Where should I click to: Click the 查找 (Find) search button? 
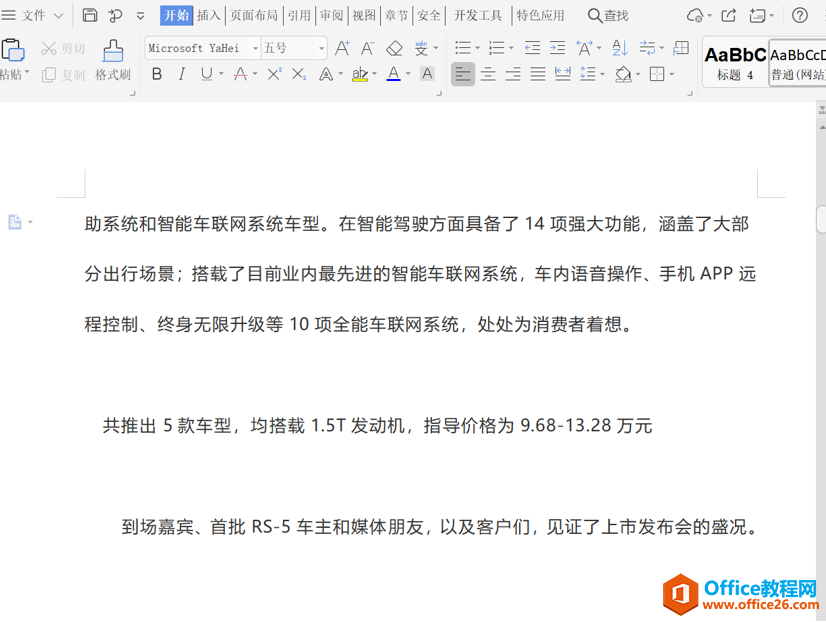point(608,16)
